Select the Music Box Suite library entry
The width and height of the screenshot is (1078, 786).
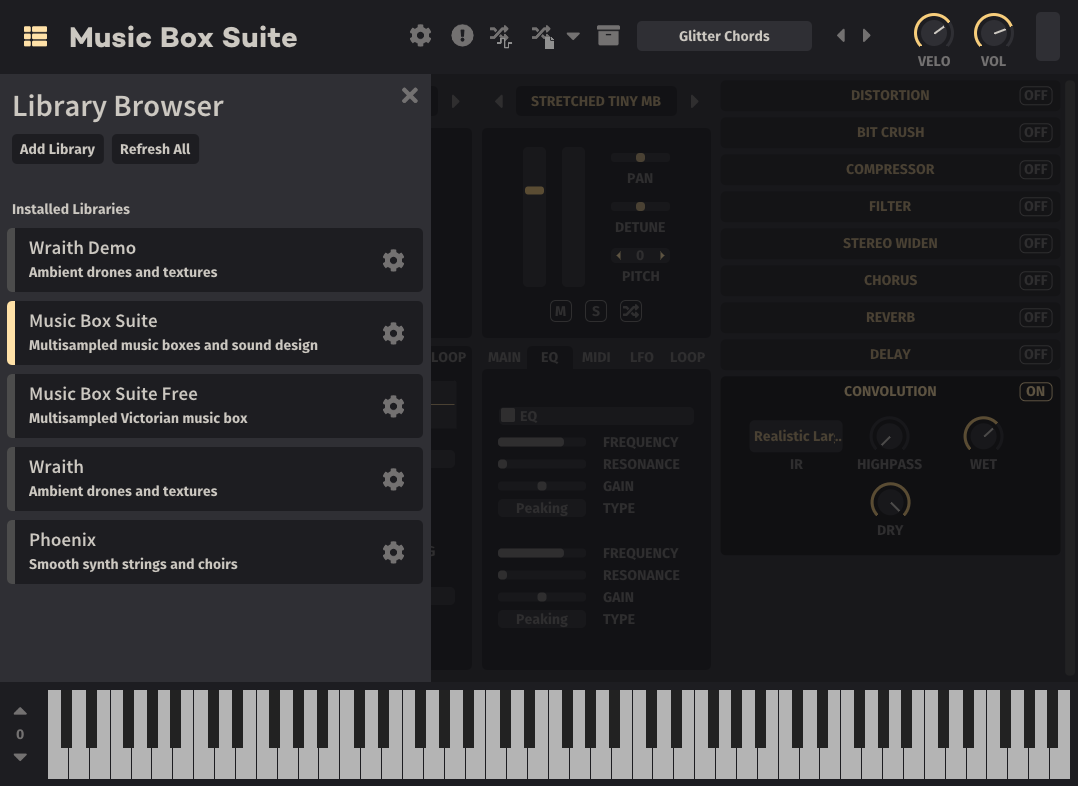click(x=214, y=334)
